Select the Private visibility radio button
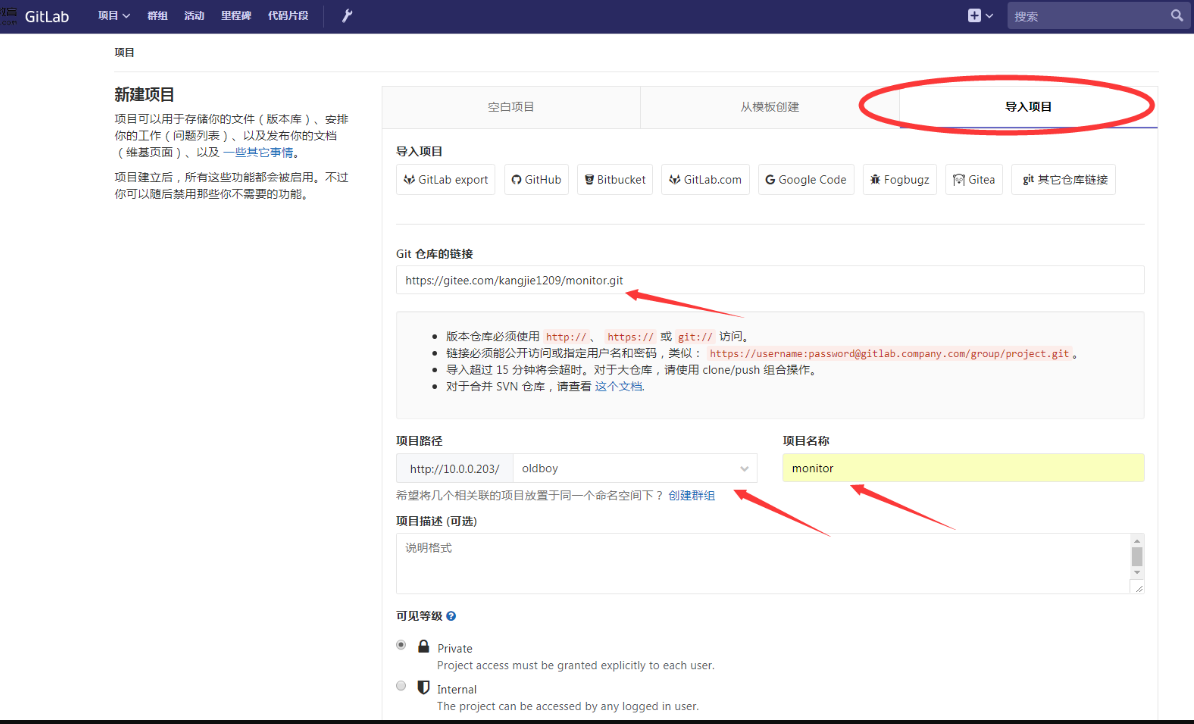 click(401, 645)
